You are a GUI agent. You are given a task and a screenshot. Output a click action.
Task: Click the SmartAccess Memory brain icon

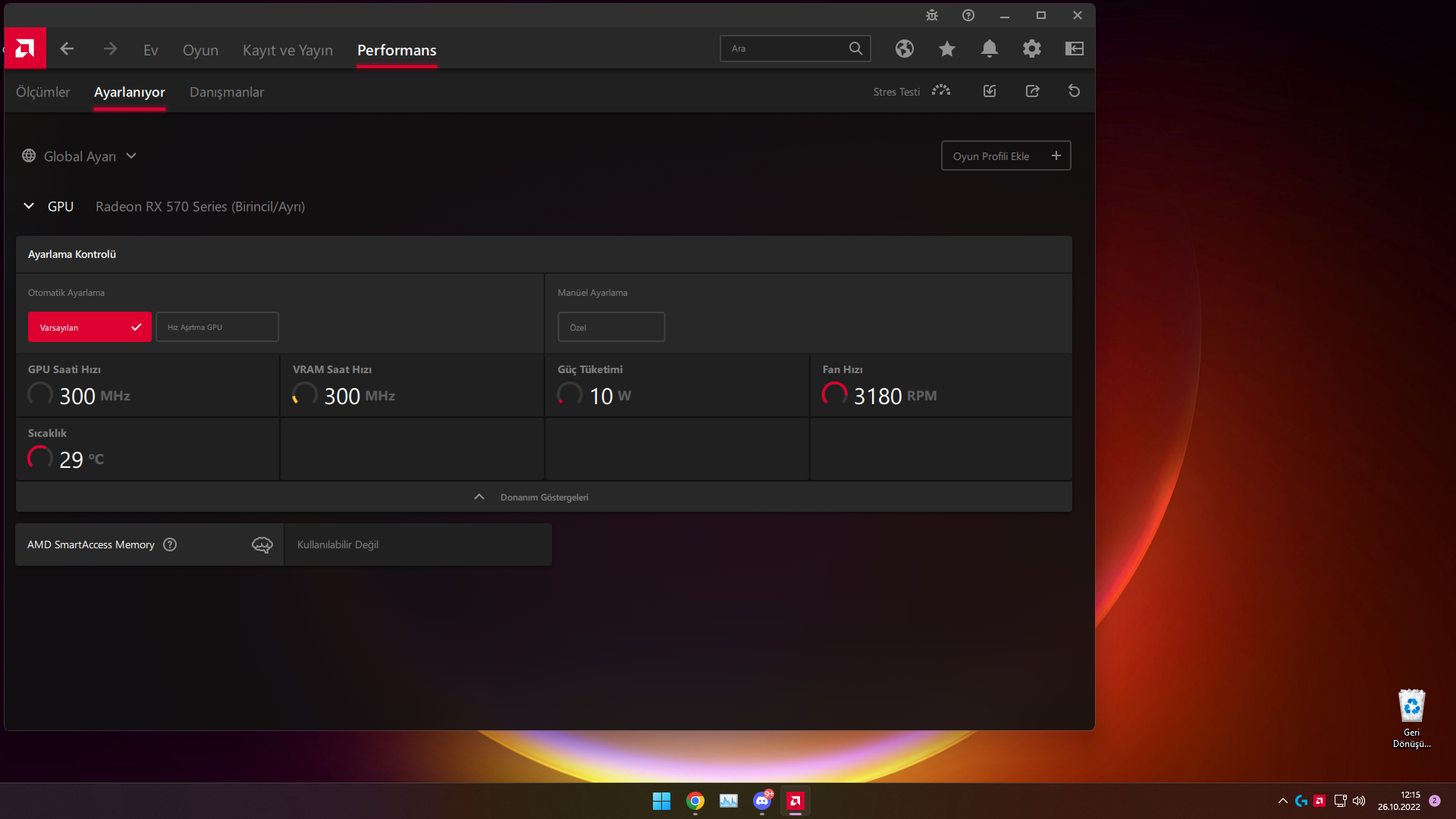pos(262,544)
